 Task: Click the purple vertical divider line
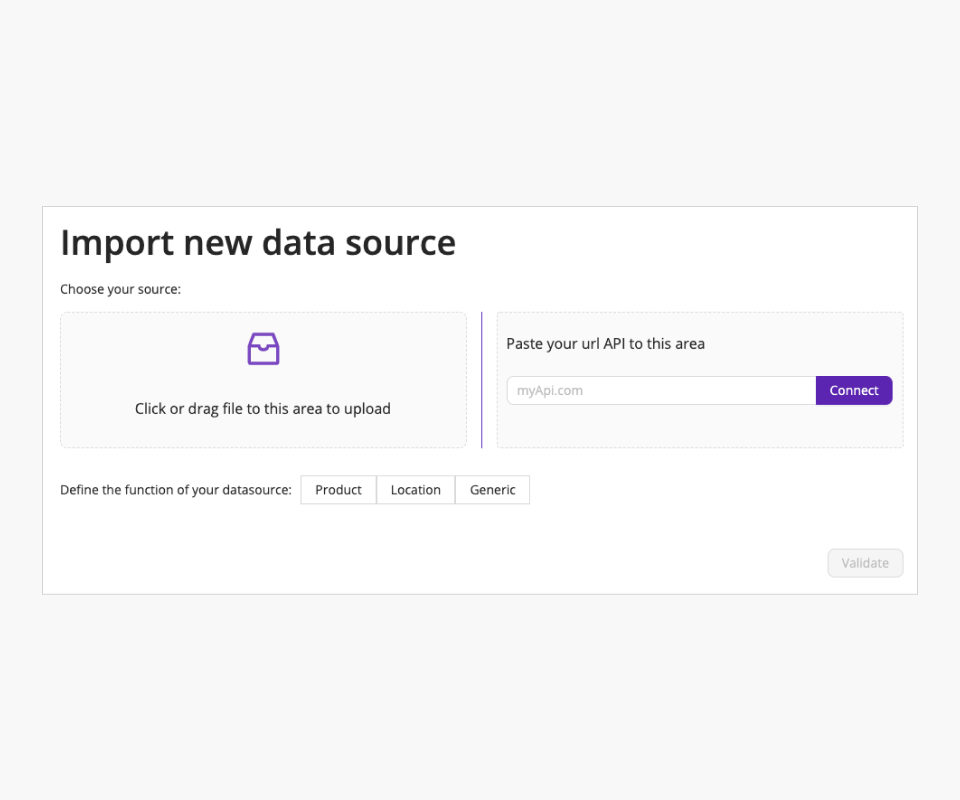point(482,380)
